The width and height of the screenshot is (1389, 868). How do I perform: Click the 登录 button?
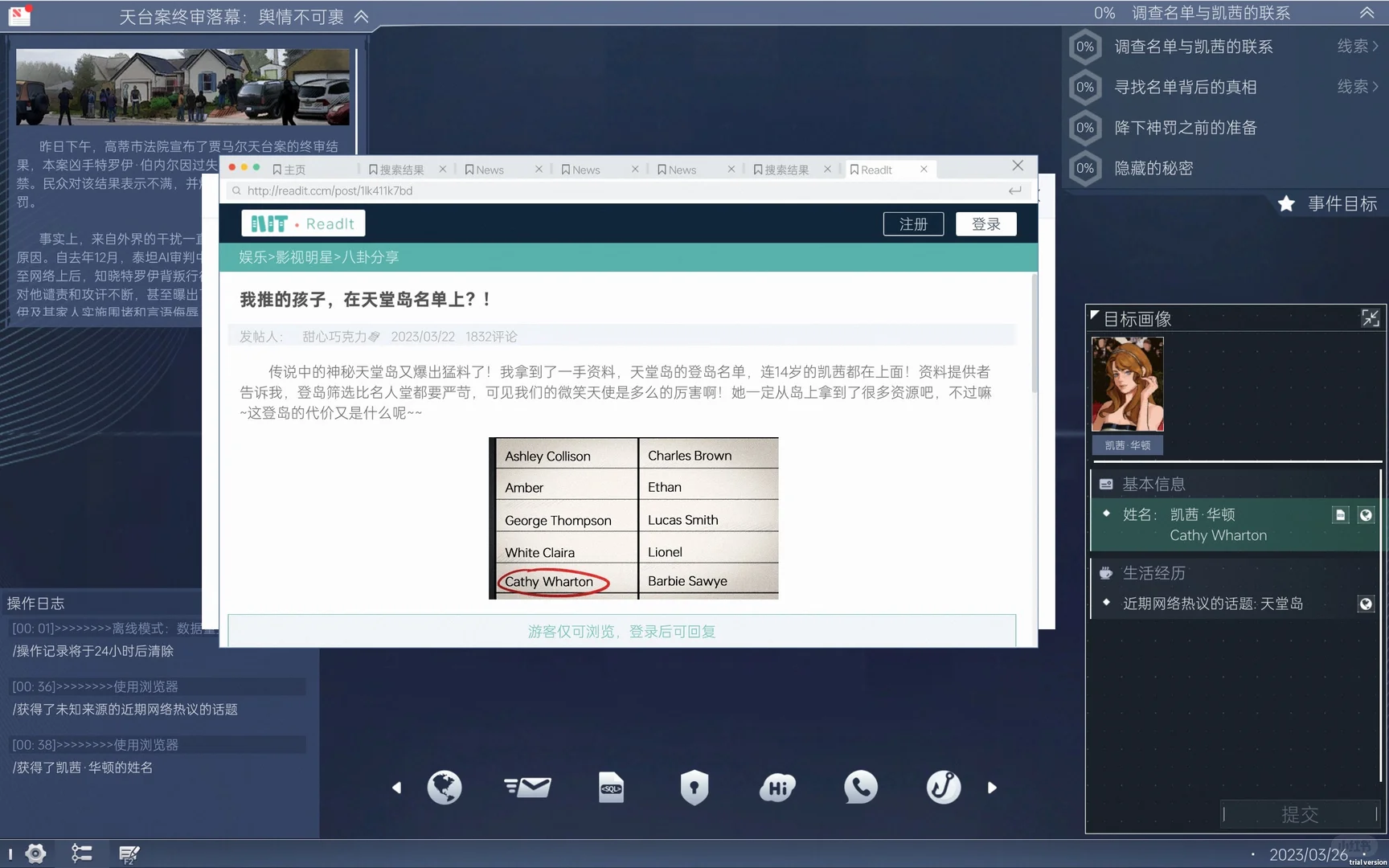986,224
